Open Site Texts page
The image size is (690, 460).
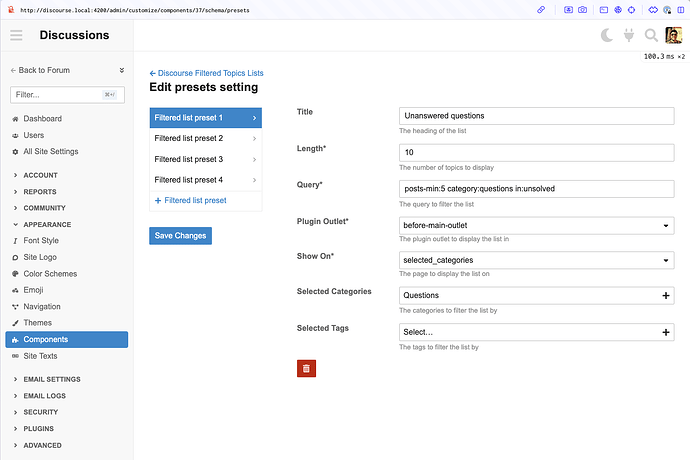(40, 356)
